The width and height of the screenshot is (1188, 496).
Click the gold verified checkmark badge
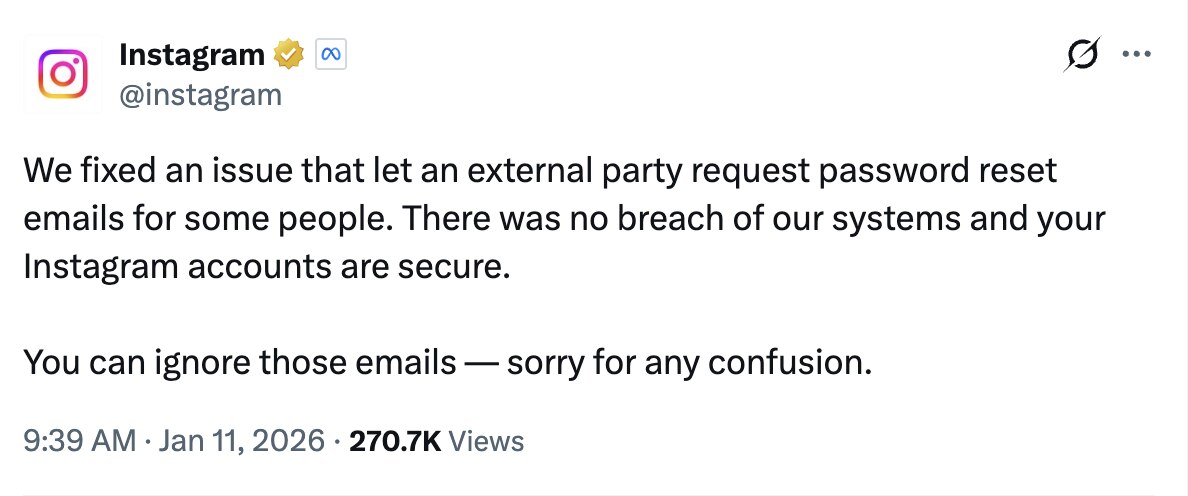click(x=290, y=55)
